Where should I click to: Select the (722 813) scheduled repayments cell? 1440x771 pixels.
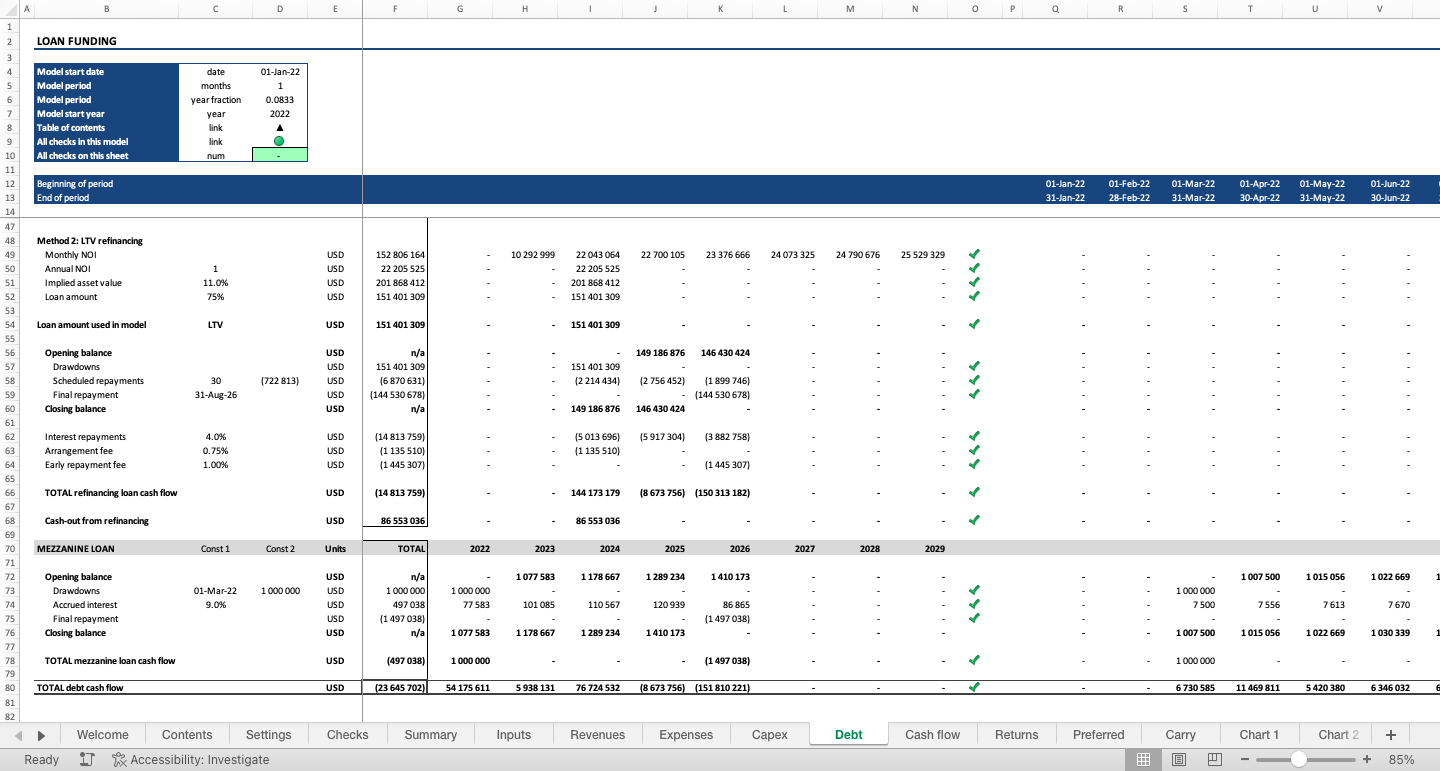click(280, 380)
